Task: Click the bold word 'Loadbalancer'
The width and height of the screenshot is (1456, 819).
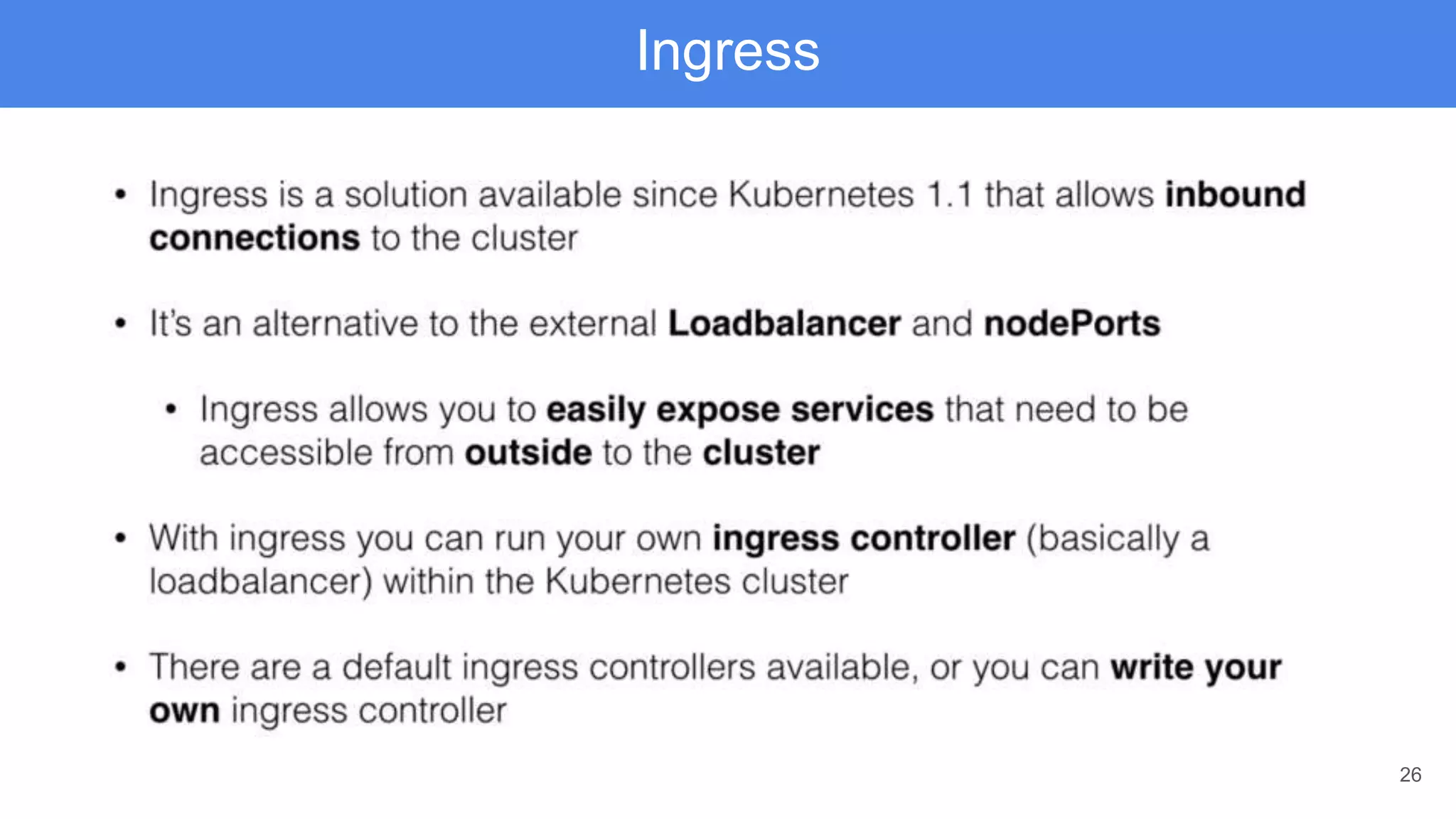Action: click(785, 324)
